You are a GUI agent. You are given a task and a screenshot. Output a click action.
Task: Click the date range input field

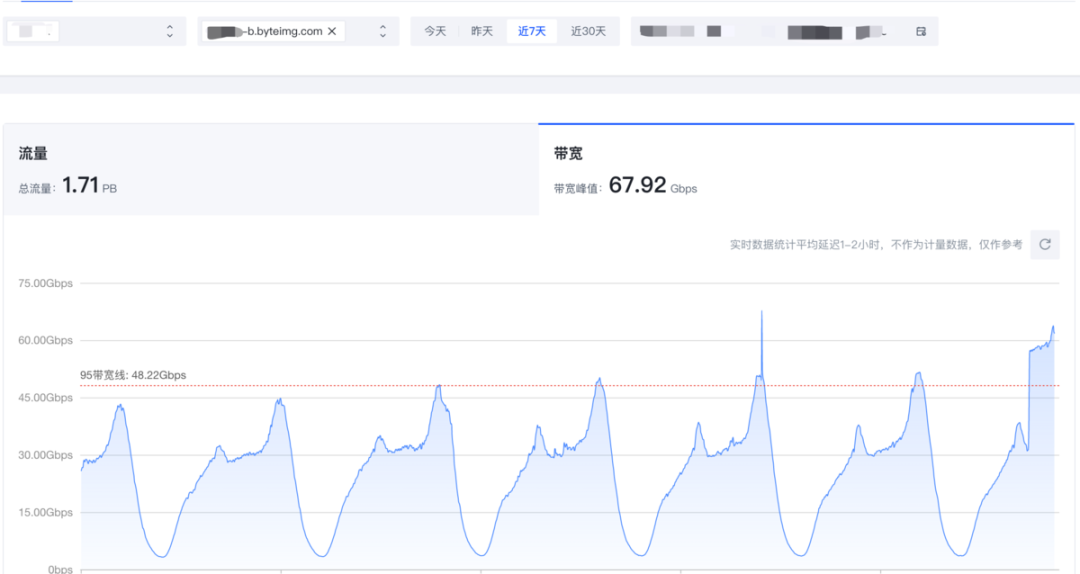click(x=785, y=32)
